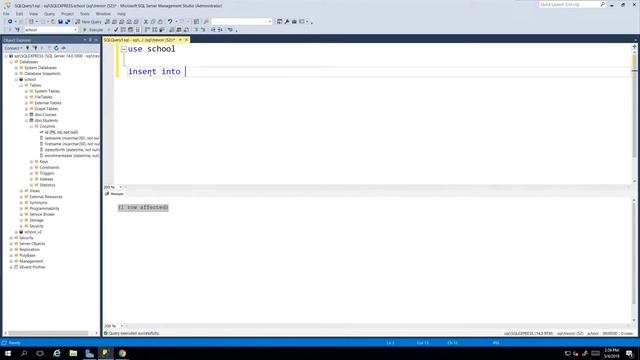Select the enrollmentdate column

[72, 156]
